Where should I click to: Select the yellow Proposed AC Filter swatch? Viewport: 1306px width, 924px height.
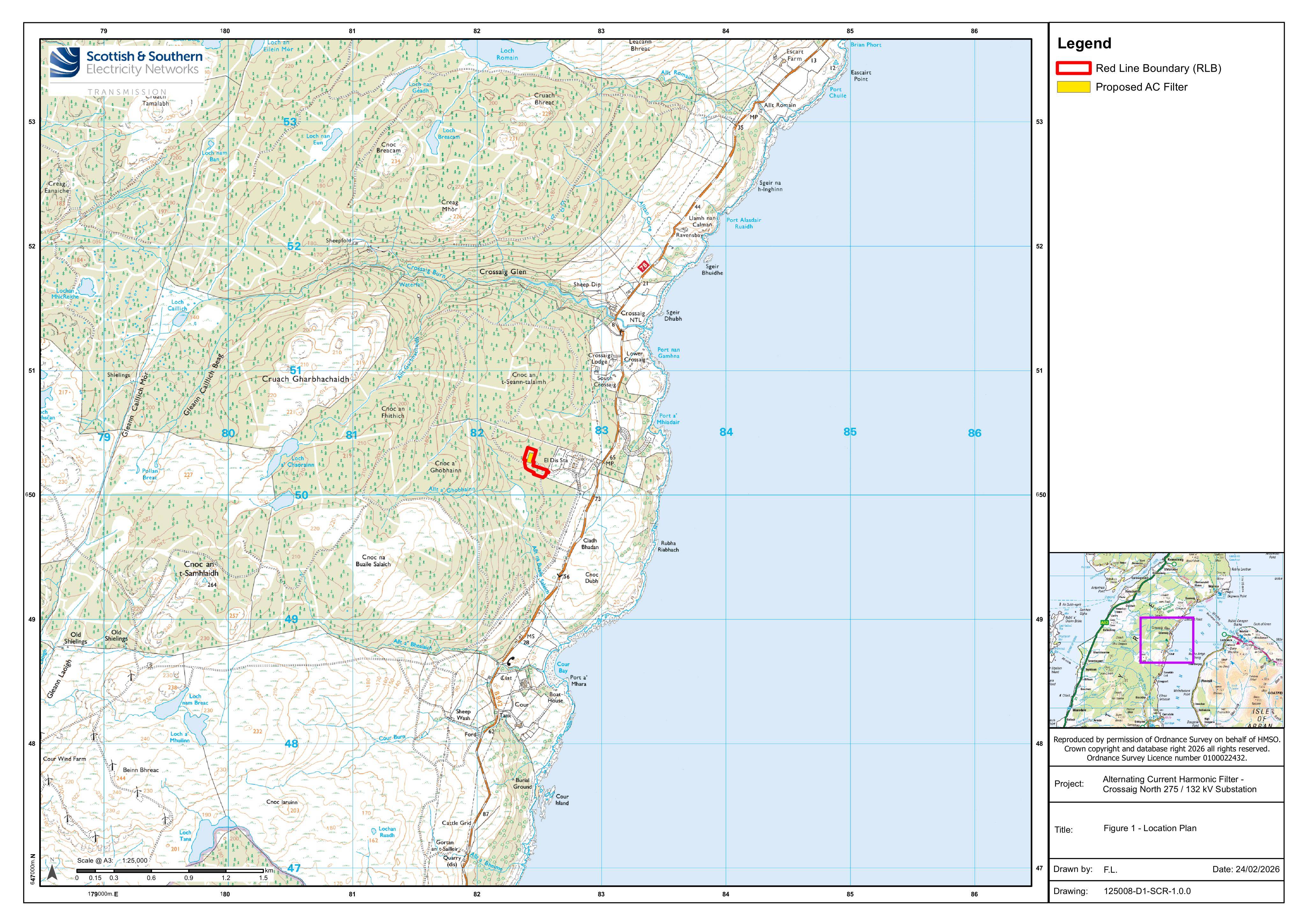pos(1073,87)
